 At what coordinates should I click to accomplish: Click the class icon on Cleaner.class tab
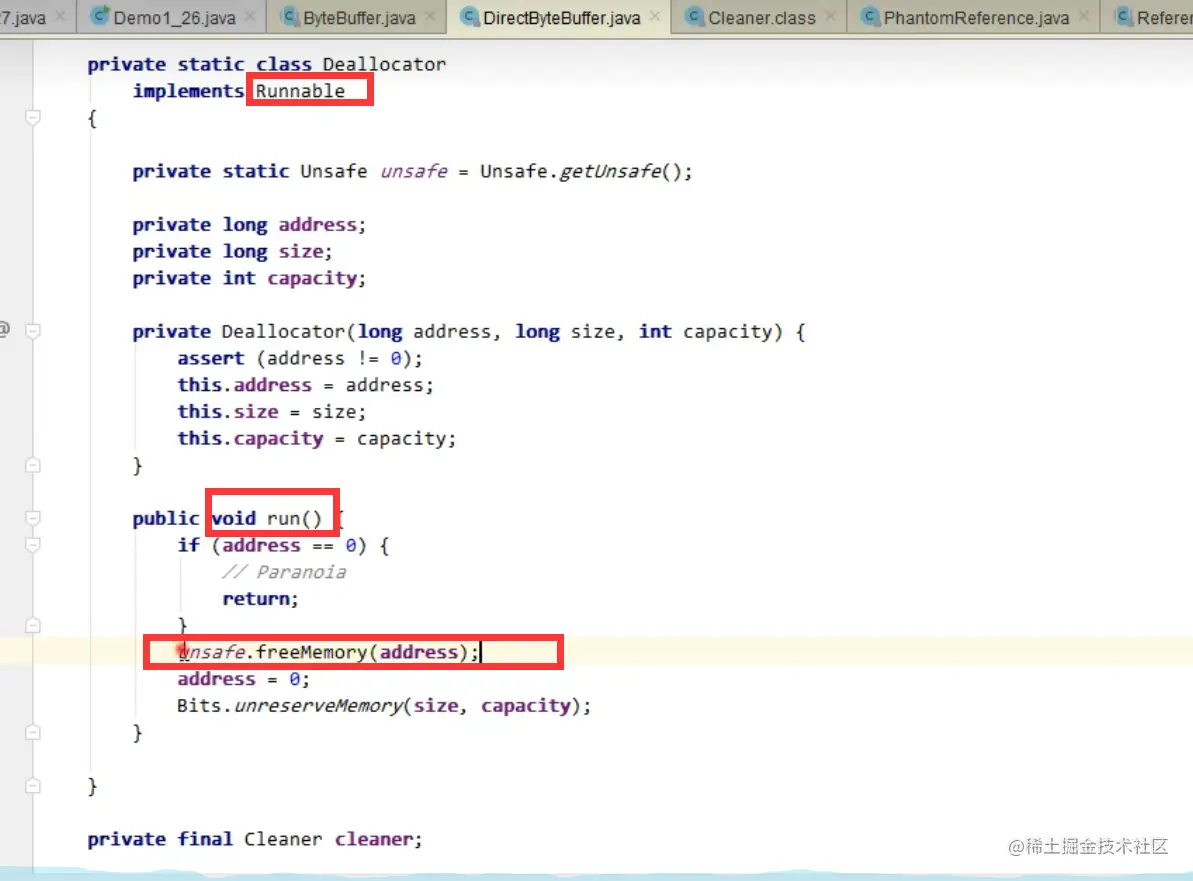point(695,16)
